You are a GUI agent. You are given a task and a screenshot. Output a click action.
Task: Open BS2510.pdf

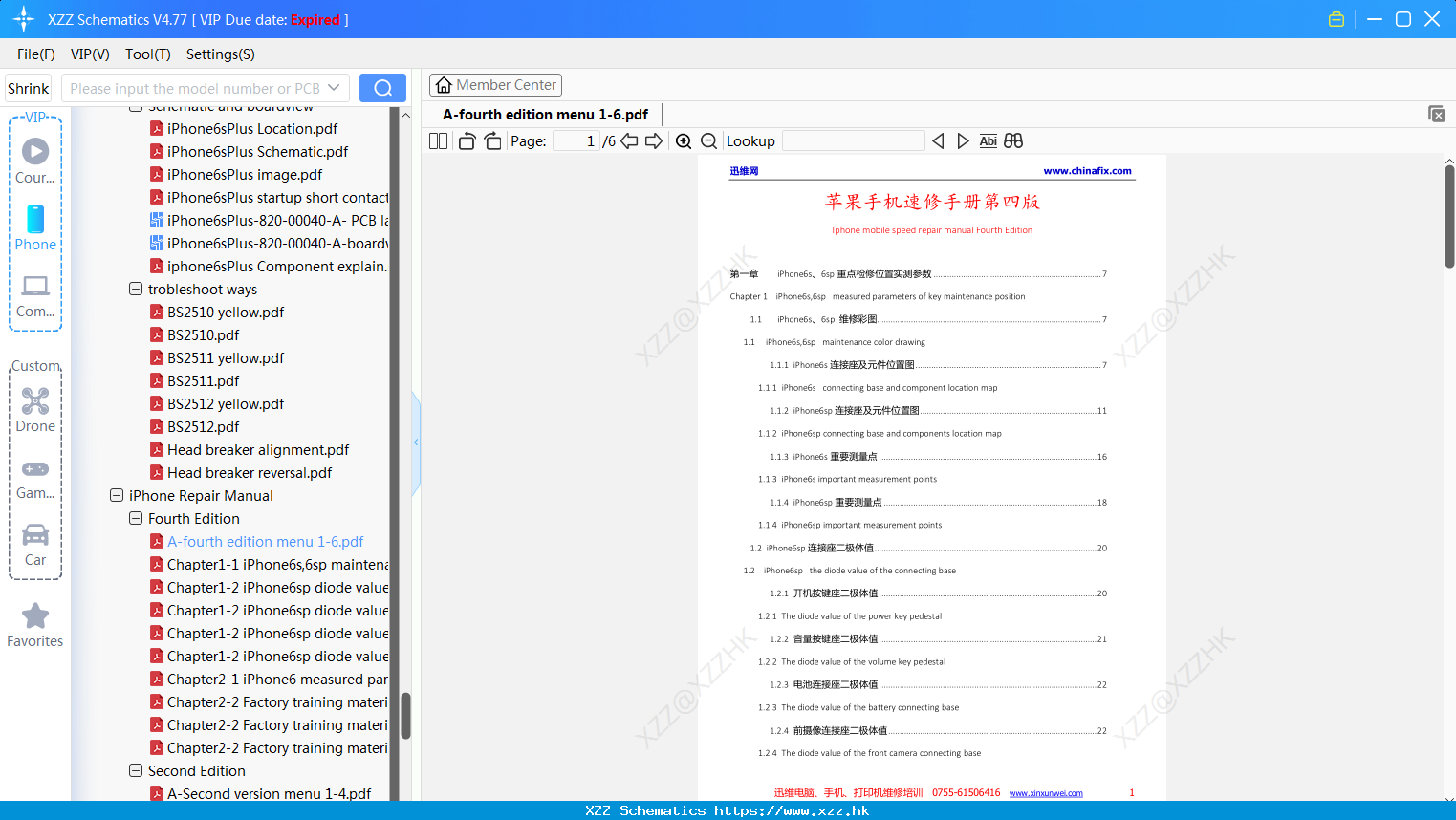(203, 334)
